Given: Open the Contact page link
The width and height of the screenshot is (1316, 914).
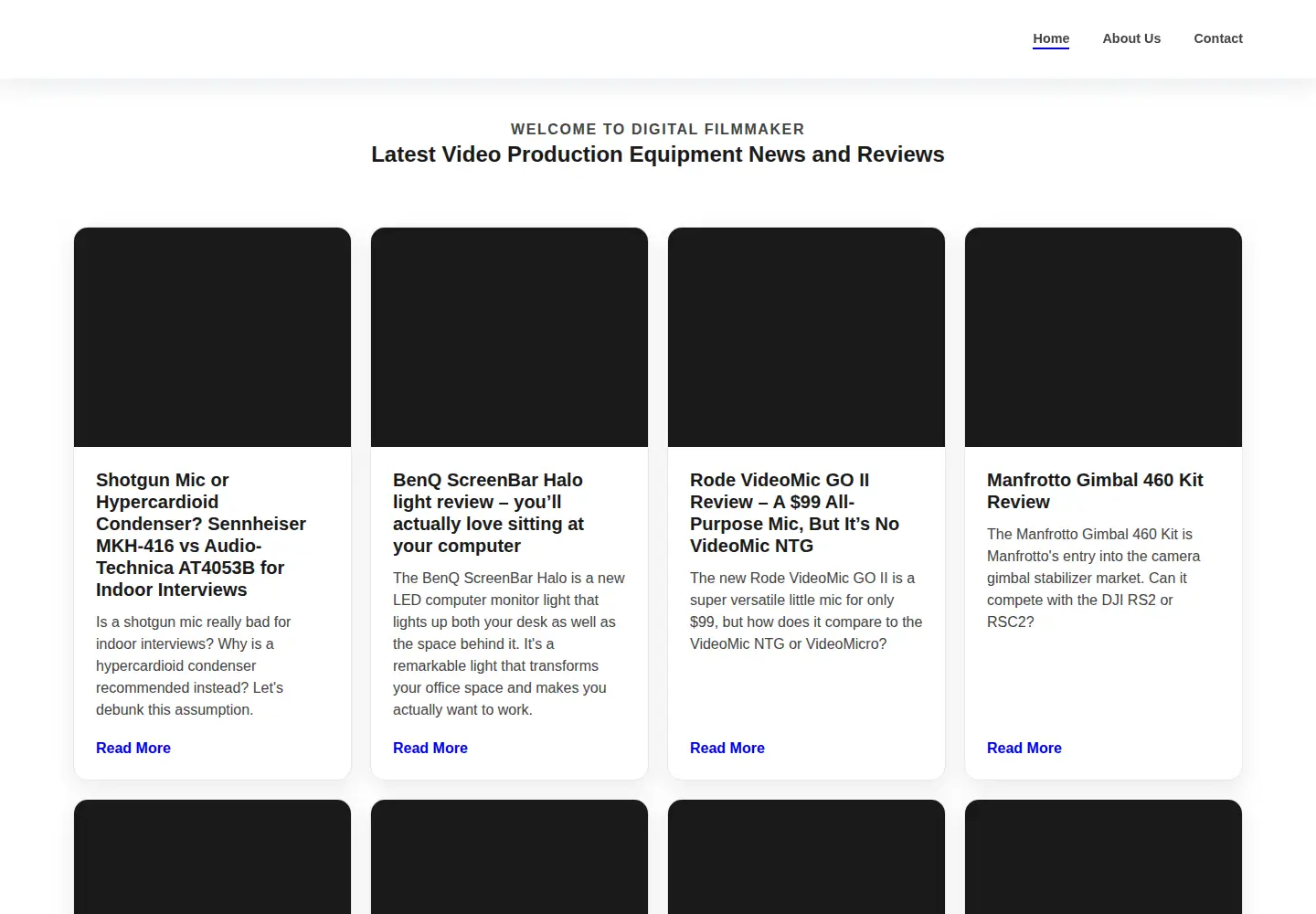Looking at the screenshot, I should [1218, 38].
